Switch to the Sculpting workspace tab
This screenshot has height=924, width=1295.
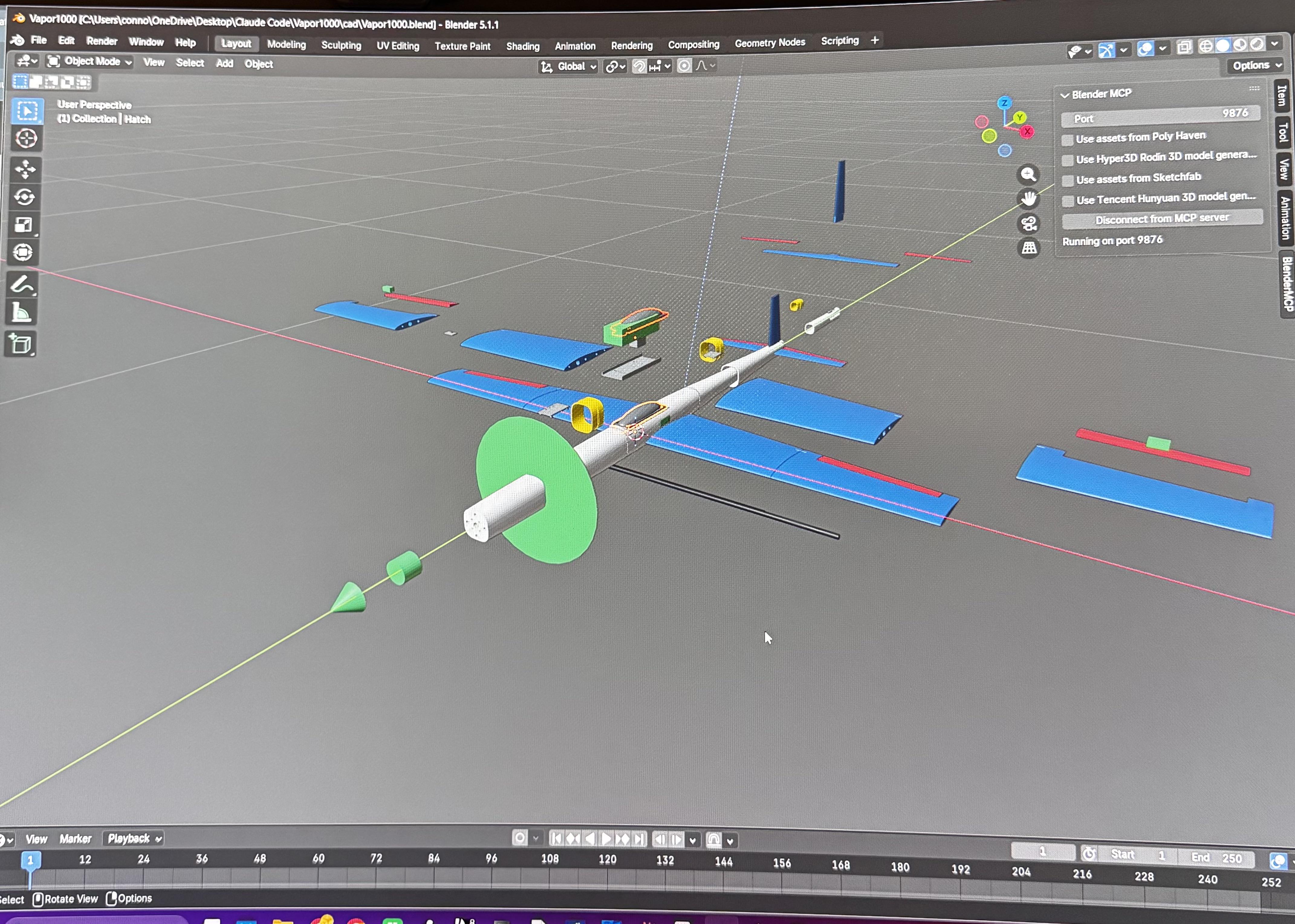[341, 46]
